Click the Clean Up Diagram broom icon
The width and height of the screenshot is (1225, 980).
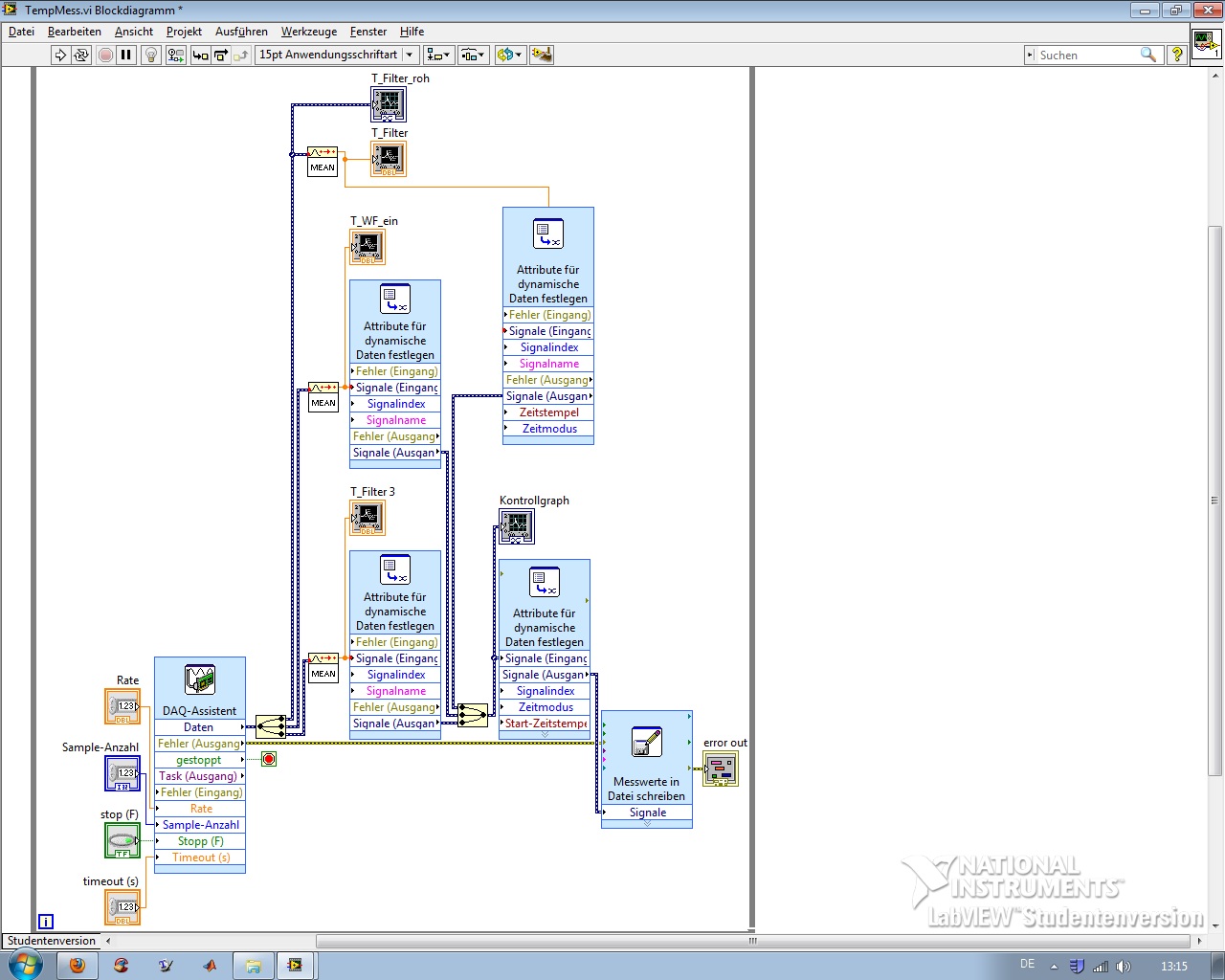(542, 55)
